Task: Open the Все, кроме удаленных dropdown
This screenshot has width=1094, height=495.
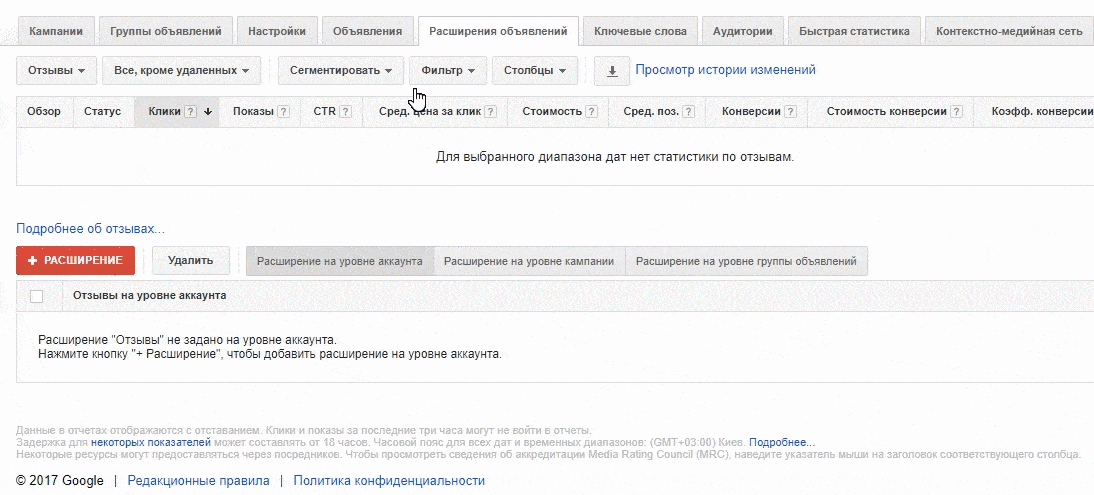Action: tap(181, 71)
